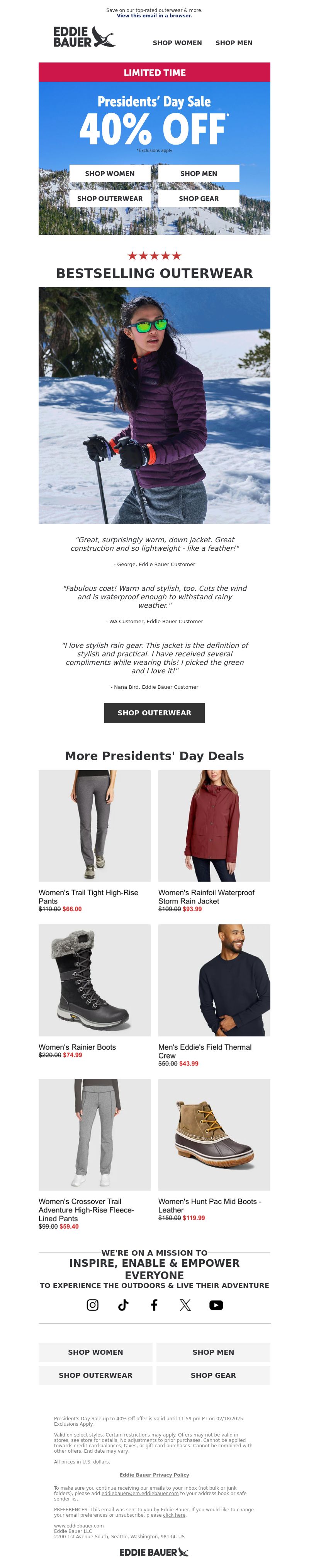Open the Facebook social icon

(x=154, y=1305)
